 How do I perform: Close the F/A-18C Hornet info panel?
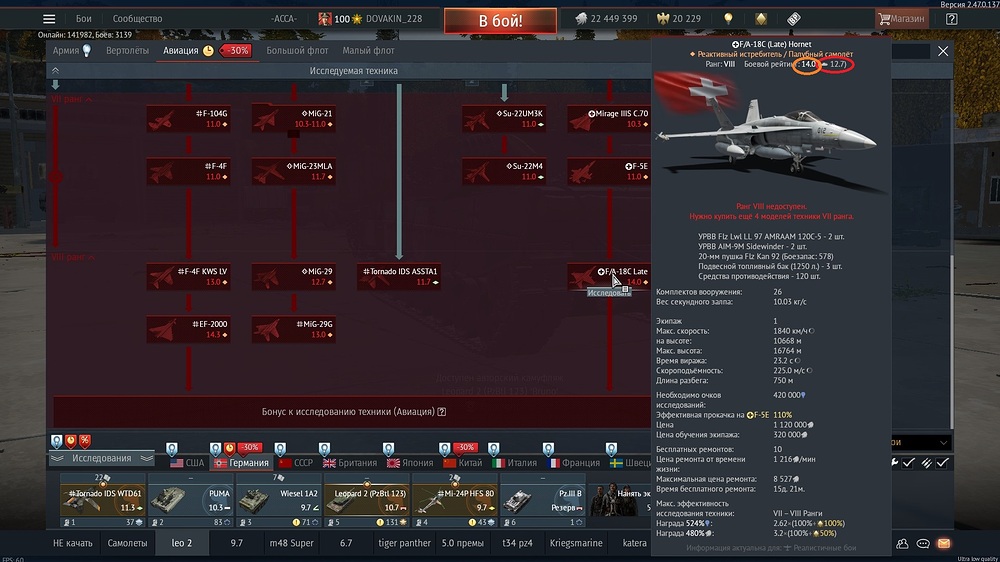(943, 51)
